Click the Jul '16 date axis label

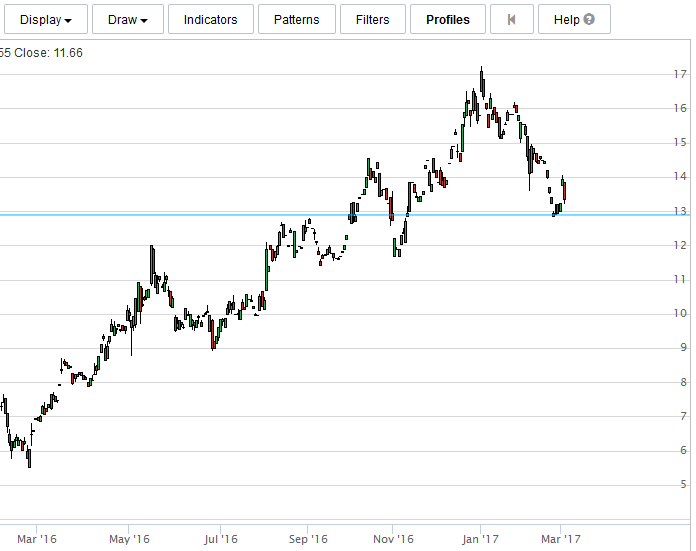click(x=221, y=539)
